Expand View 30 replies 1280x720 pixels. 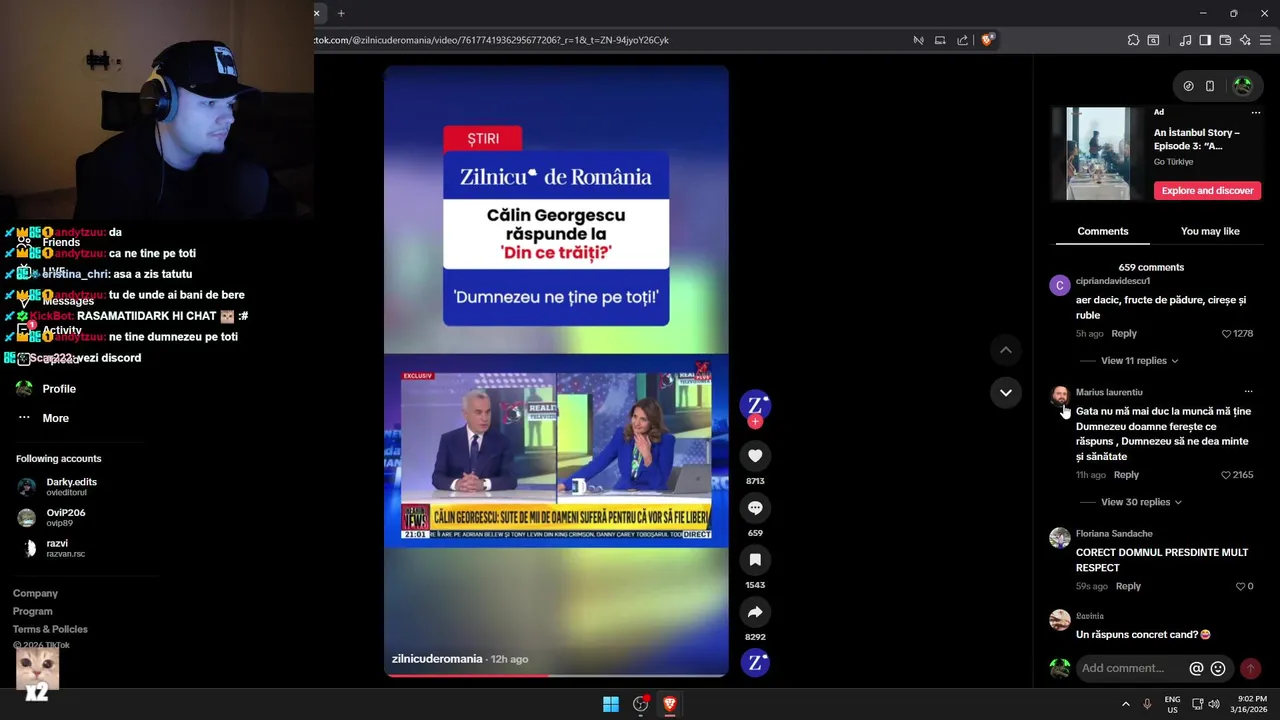(1141, 502)
